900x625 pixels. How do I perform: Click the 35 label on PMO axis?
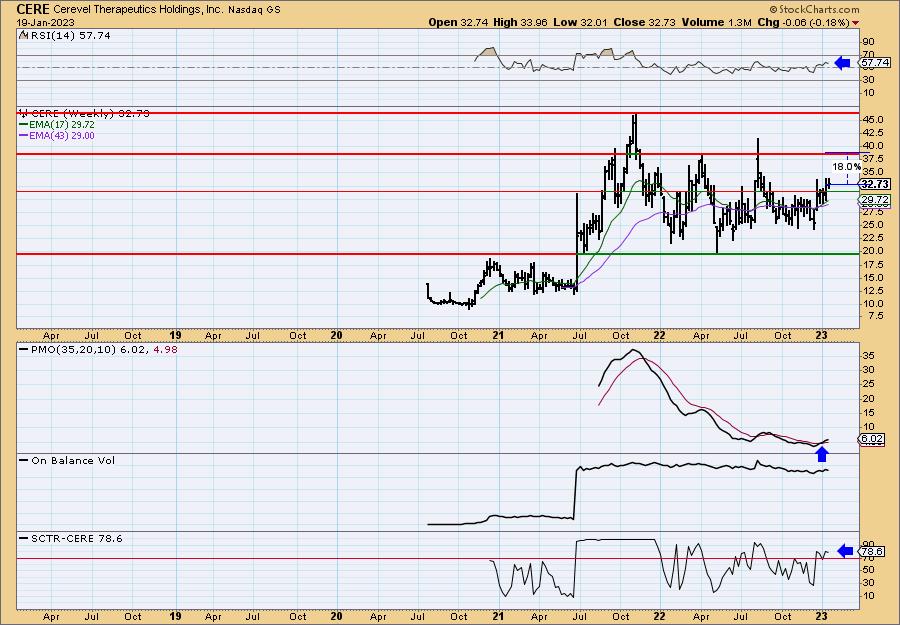pos(868,356)
